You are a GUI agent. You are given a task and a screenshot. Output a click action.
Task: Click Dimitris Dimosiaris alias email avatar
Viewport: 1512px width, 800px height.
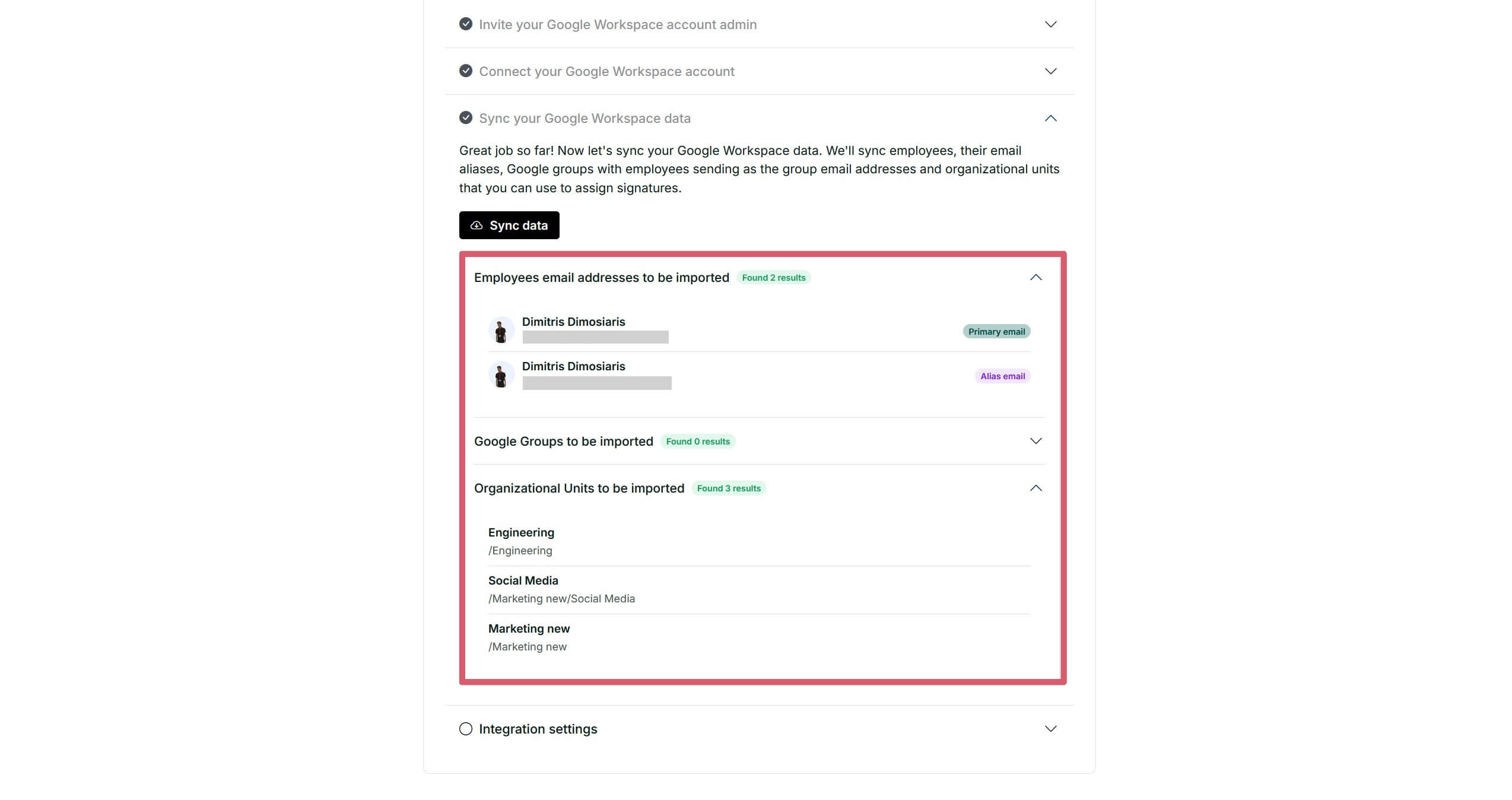pyautogui.click(x=501, y=374)
